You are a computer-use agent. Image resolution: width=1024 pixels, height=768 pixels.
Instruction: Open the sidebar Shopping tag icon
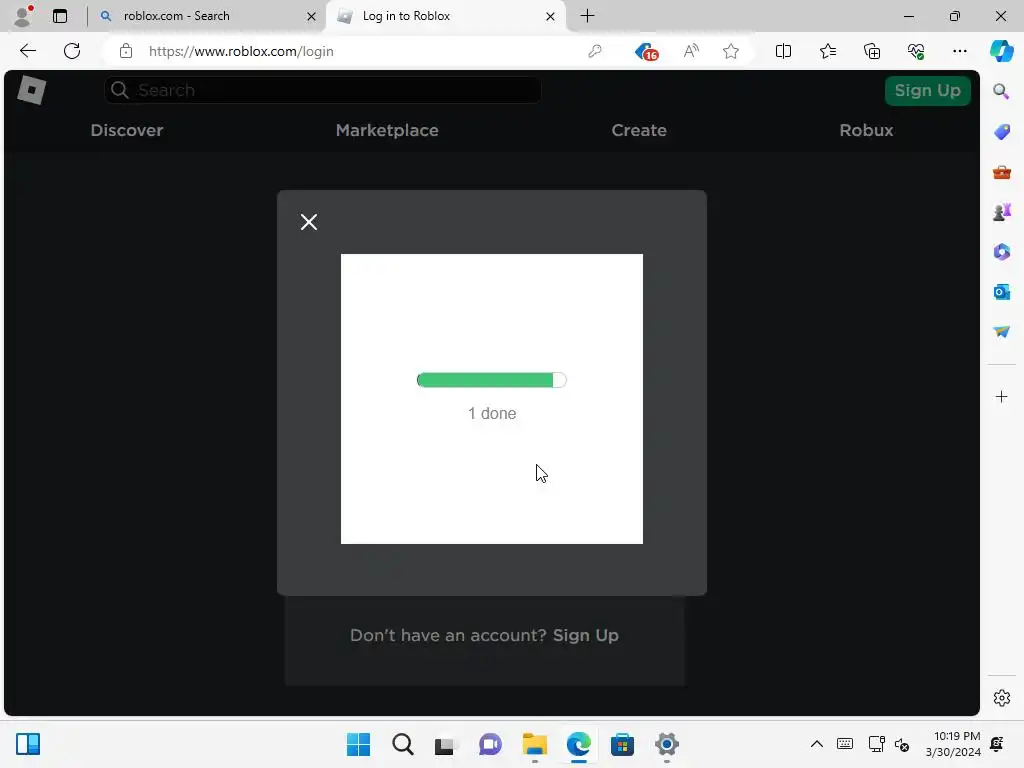pos(1001,132)
